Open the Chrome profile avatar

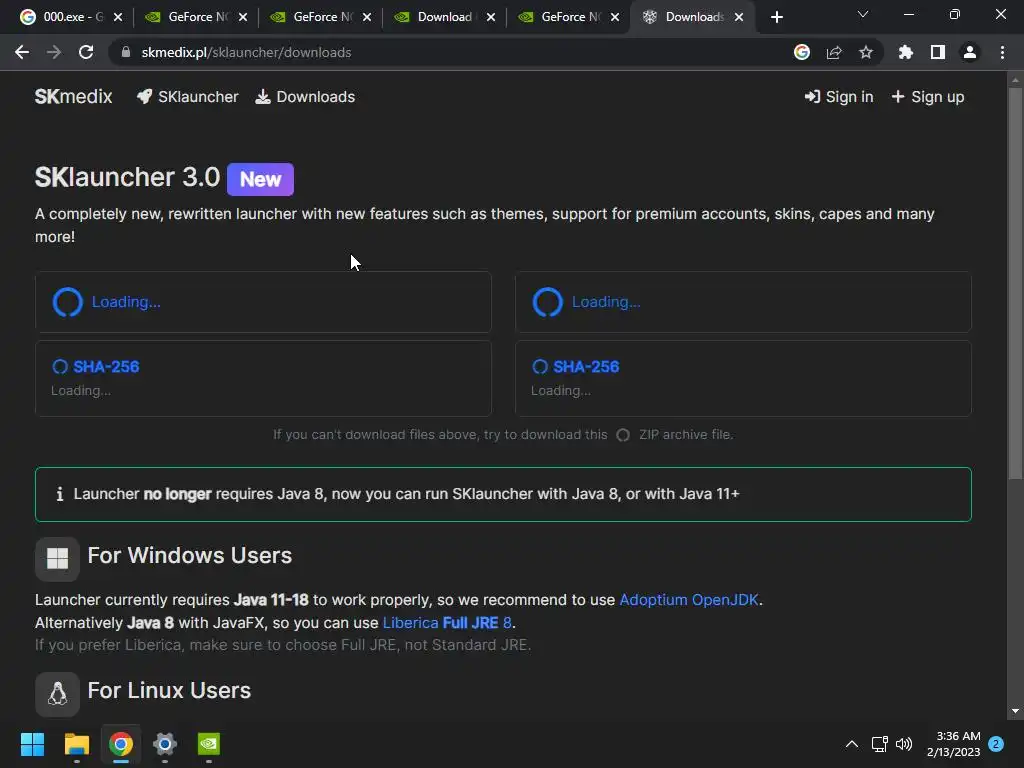(x=970, y=52)
